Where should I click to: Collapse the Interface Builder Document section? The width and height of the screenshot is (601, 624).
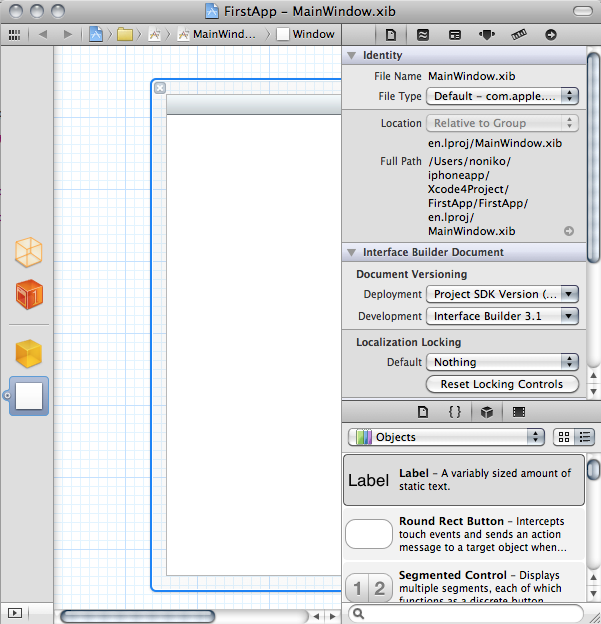tap(351, 252)
